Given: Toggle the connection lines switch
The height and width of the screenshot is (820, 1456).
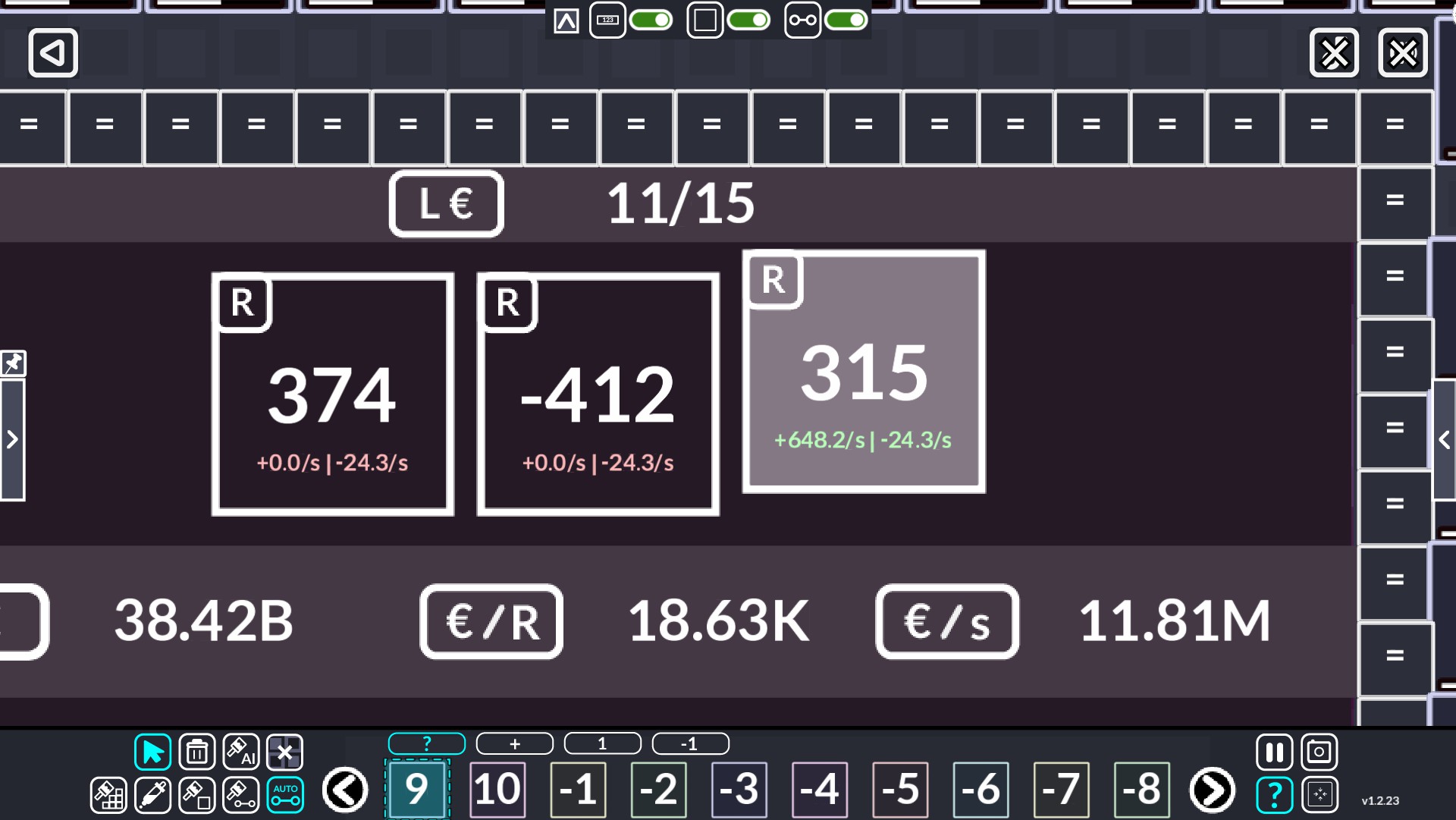Looking at the screenshot, I should coord(846,20).
